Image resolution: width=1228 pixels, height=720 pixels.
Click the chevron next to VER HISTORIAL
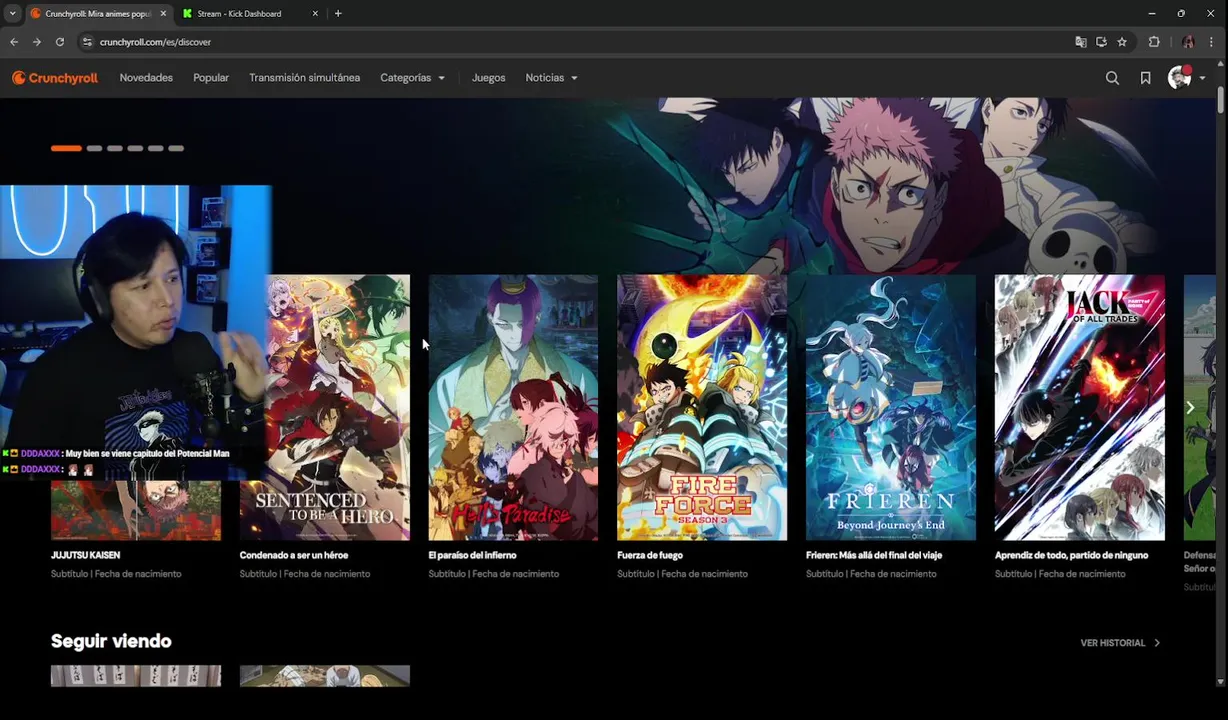[1157, 643]
